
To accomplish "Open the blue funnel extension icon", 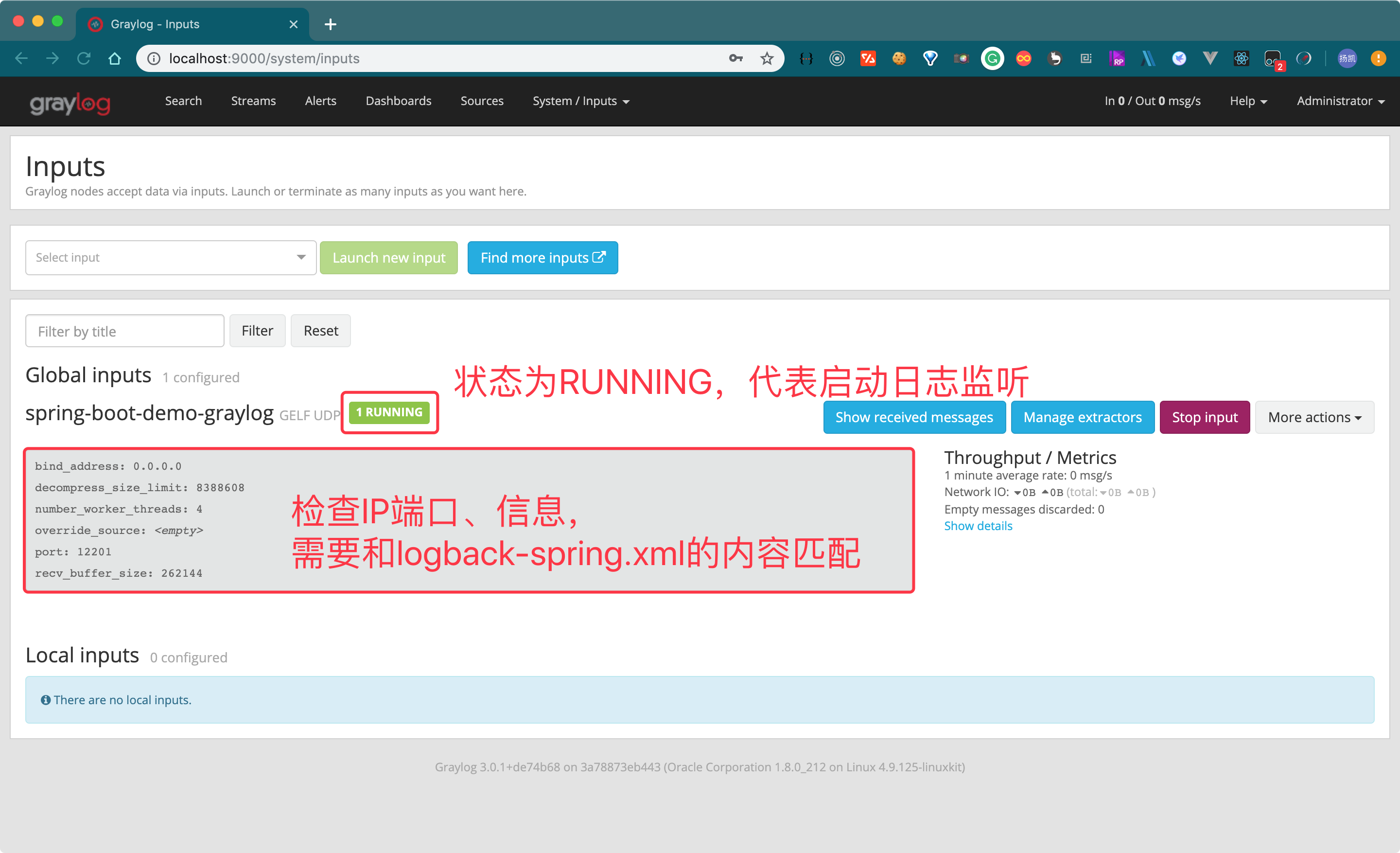I will (930, 58).
